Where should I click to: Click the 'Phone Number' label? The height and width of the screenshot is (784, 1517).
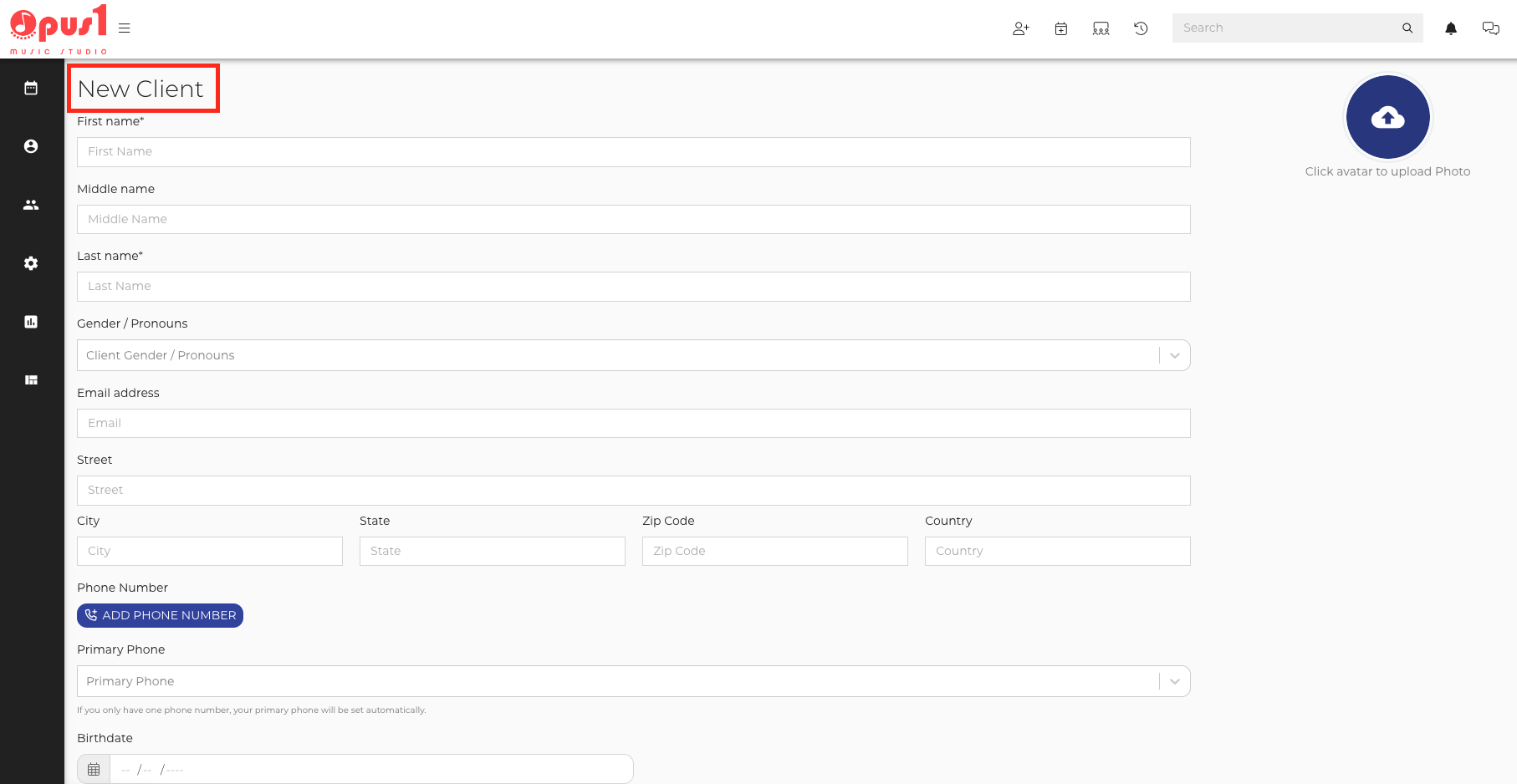click(x=122, y=588)
